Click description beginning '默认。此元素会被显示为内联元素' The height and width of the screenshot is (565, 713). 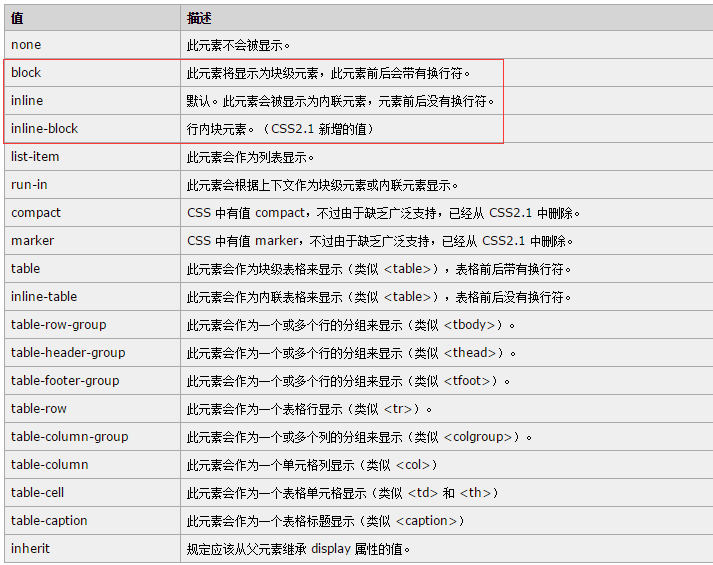(x=341, y=101)
